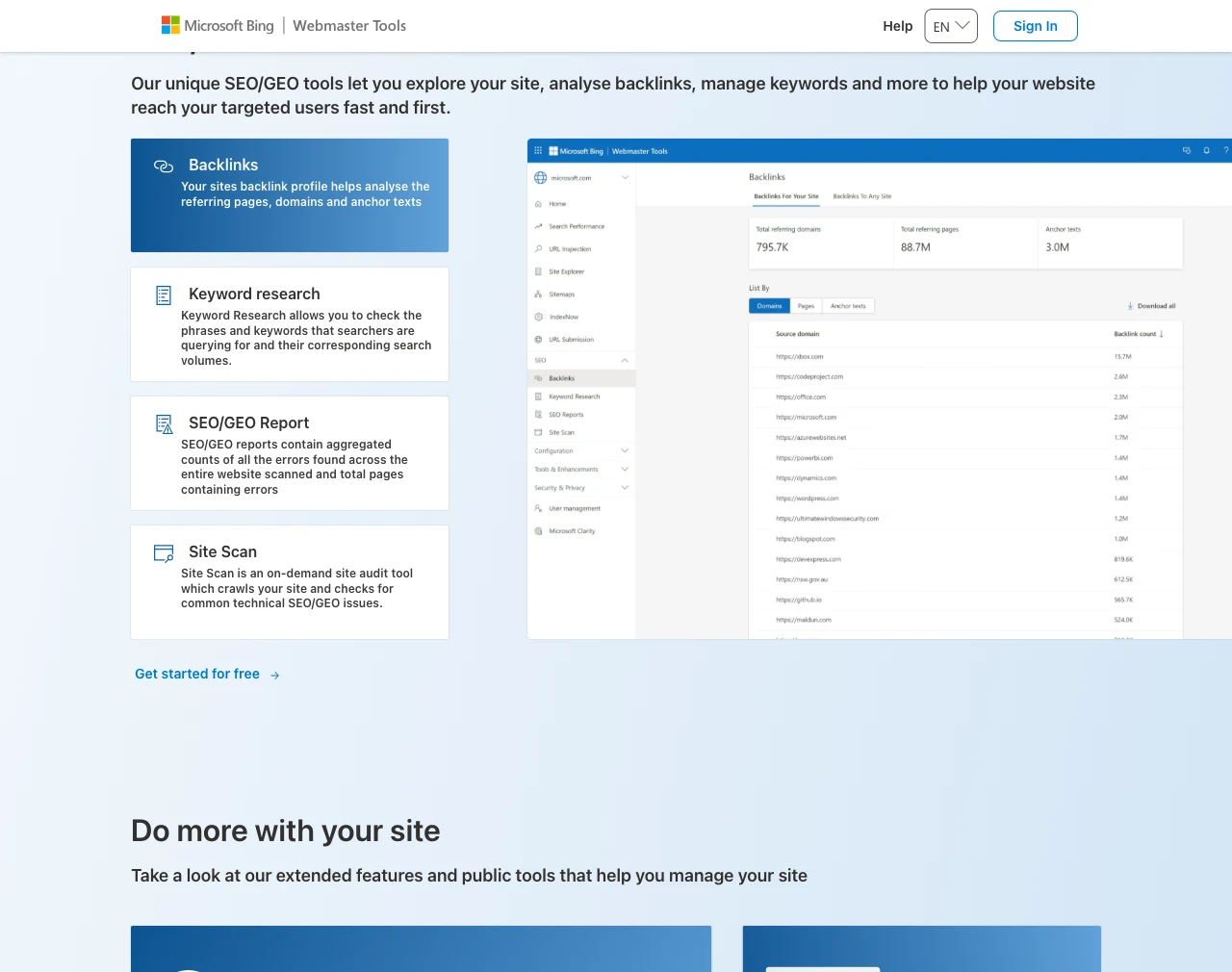Select the Backlinks feature card
Screen dimensions: 1232x972
pyautogui.click(x=290, y=195)
